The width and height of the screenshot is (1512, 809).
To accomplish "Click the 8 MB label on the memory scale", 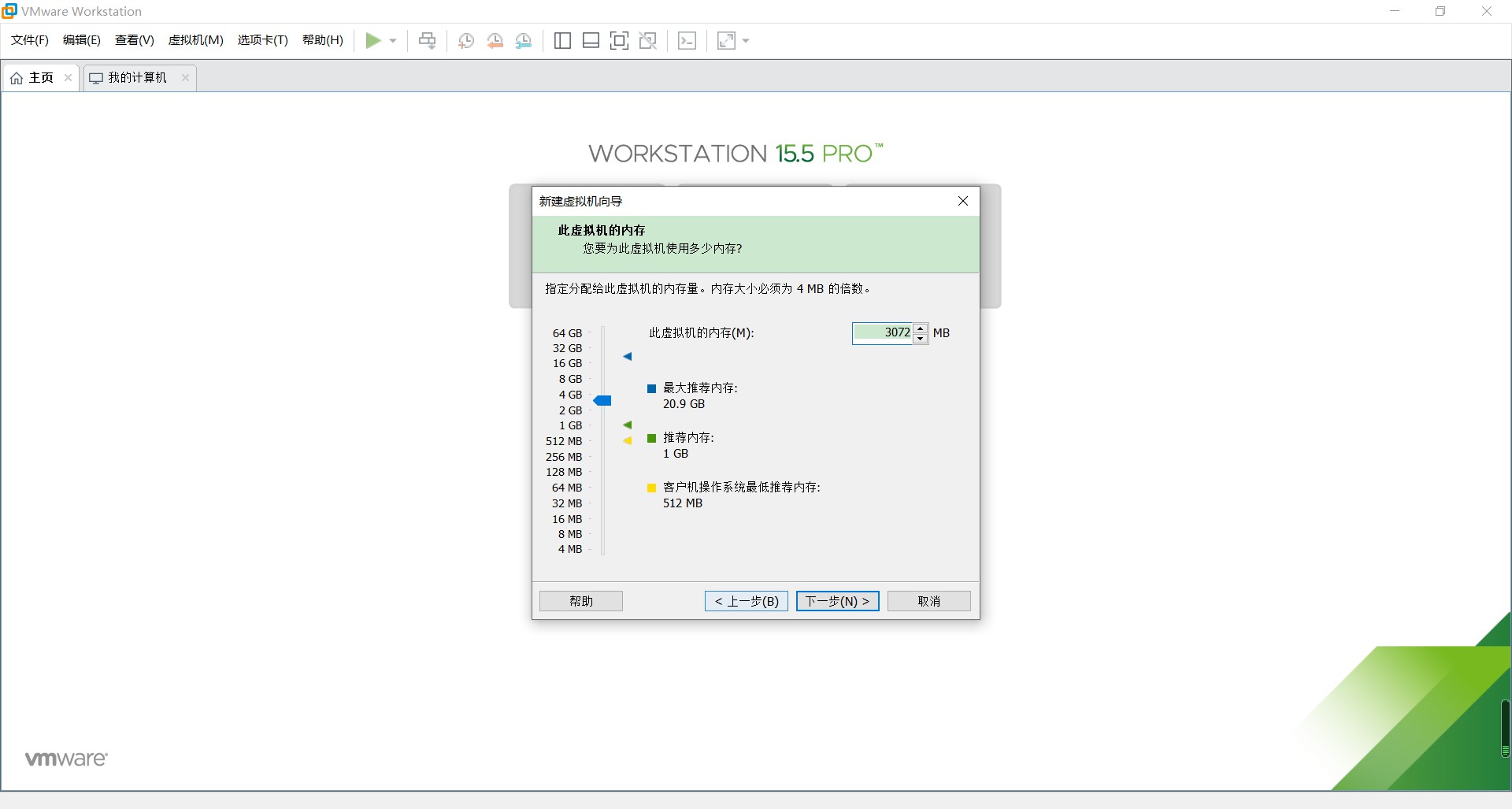I will 570,534.
